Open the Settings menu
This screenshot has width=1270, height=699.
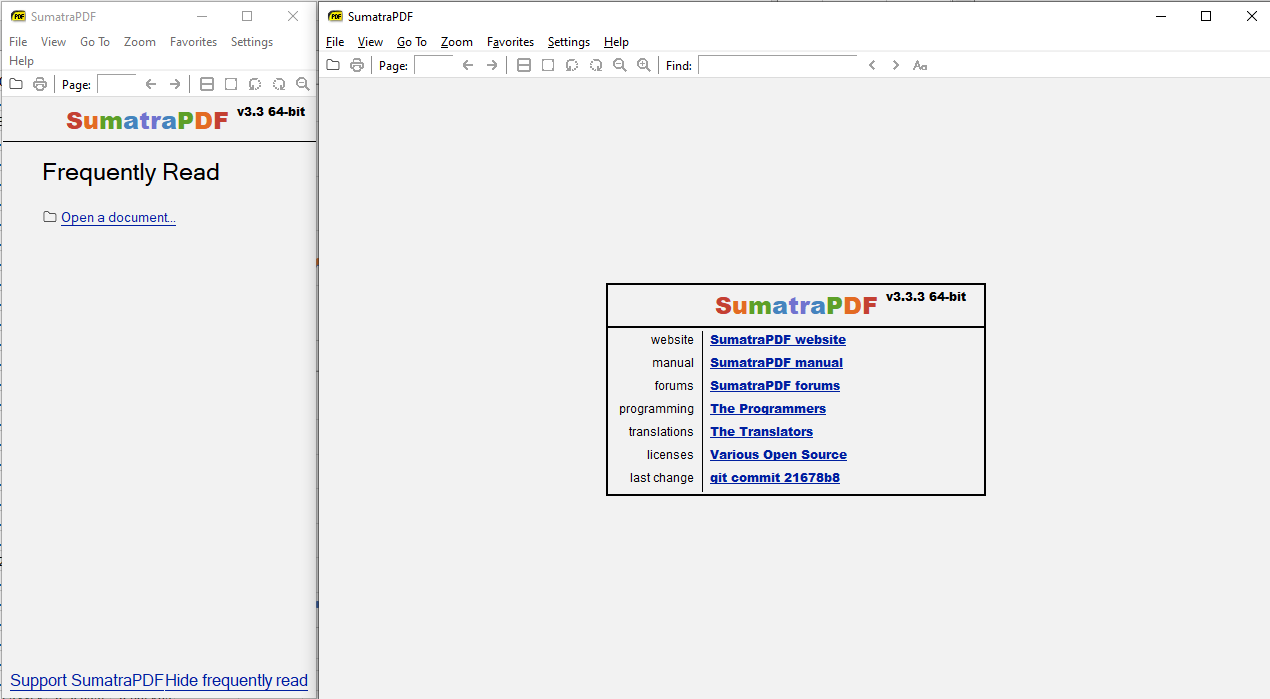point(568,42)
